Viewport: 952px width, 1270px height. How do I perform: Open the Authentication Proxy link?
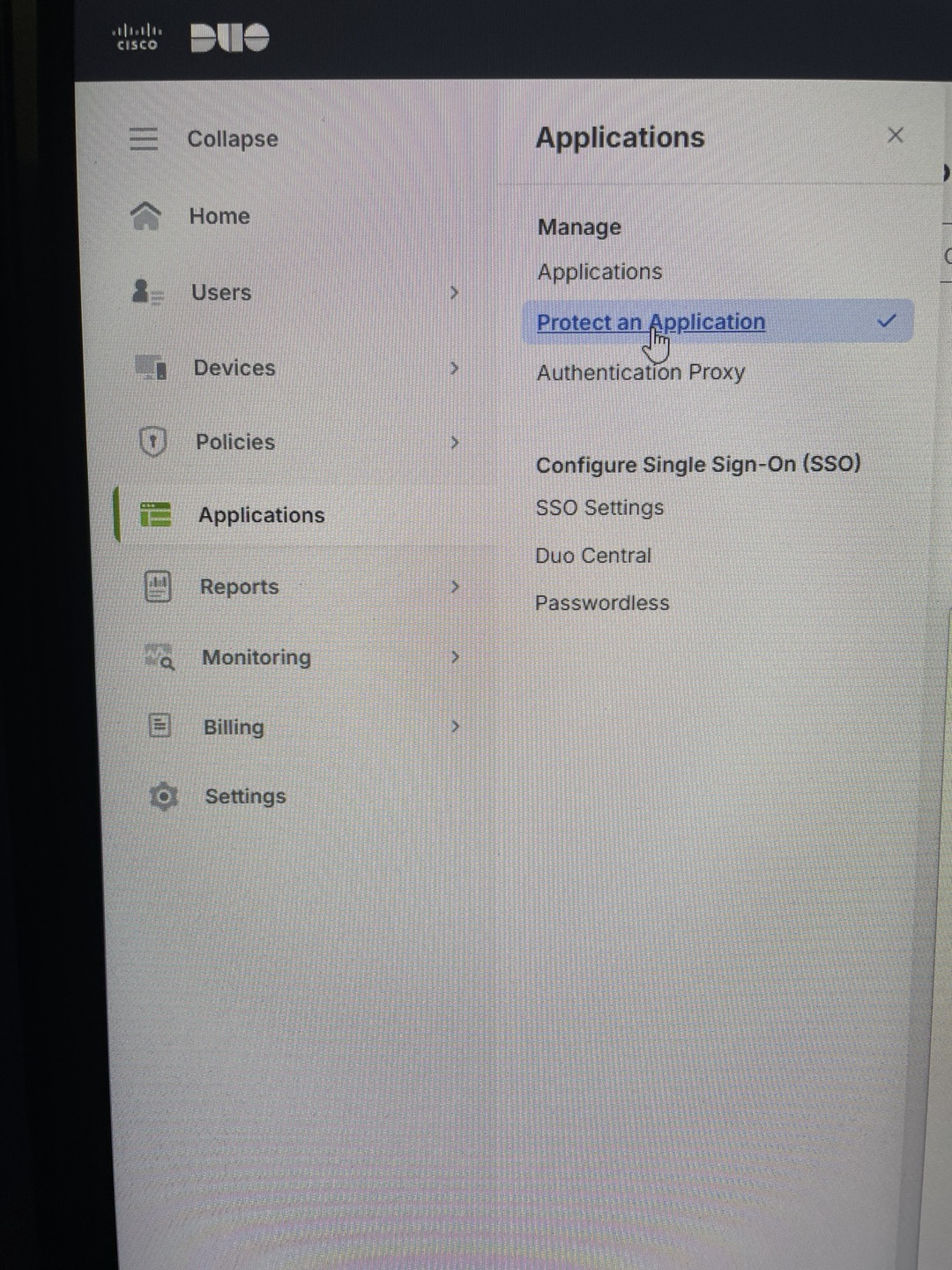(x=641, y=372)
